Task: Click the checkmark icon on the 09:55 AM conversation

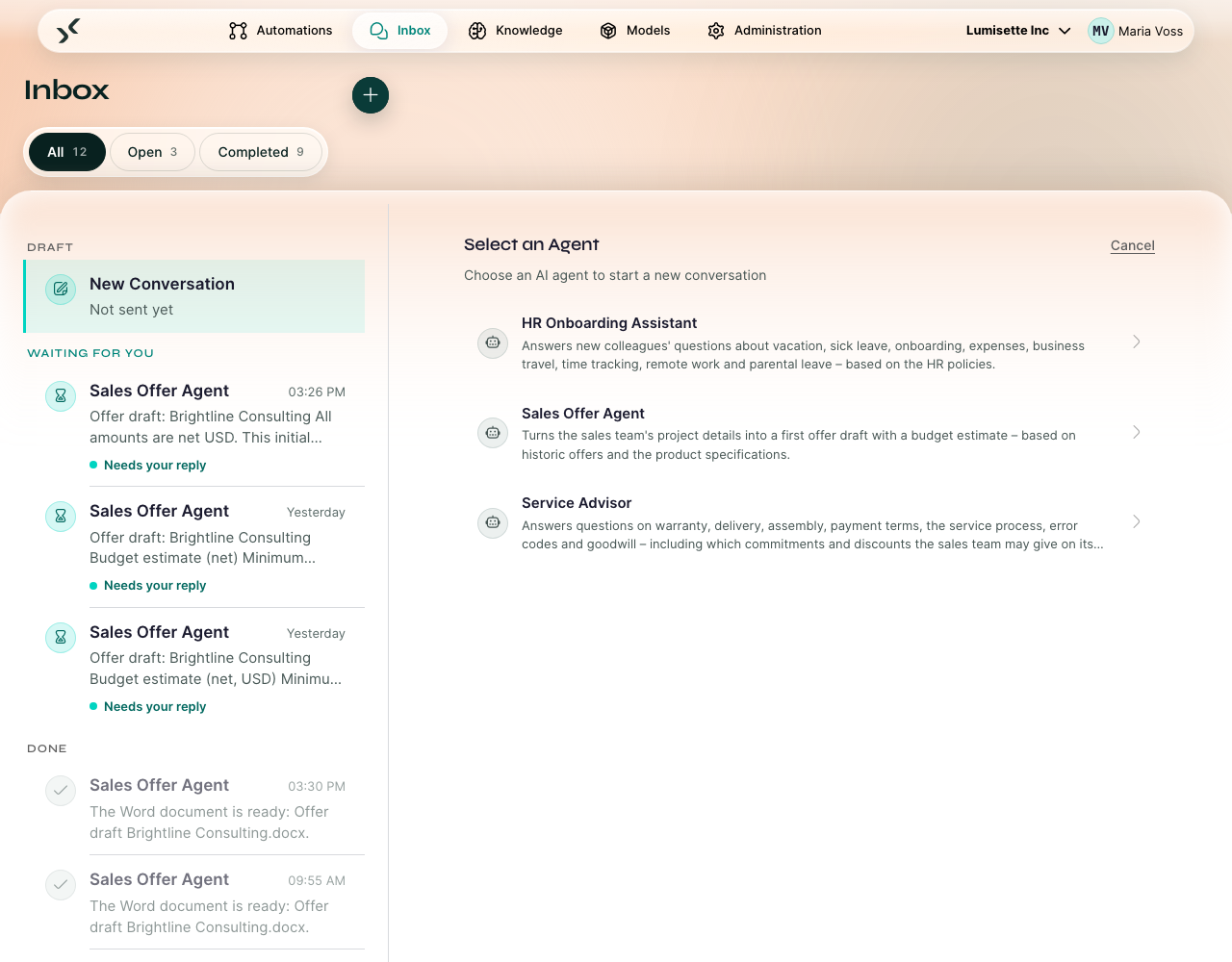Action: point(61,884)
